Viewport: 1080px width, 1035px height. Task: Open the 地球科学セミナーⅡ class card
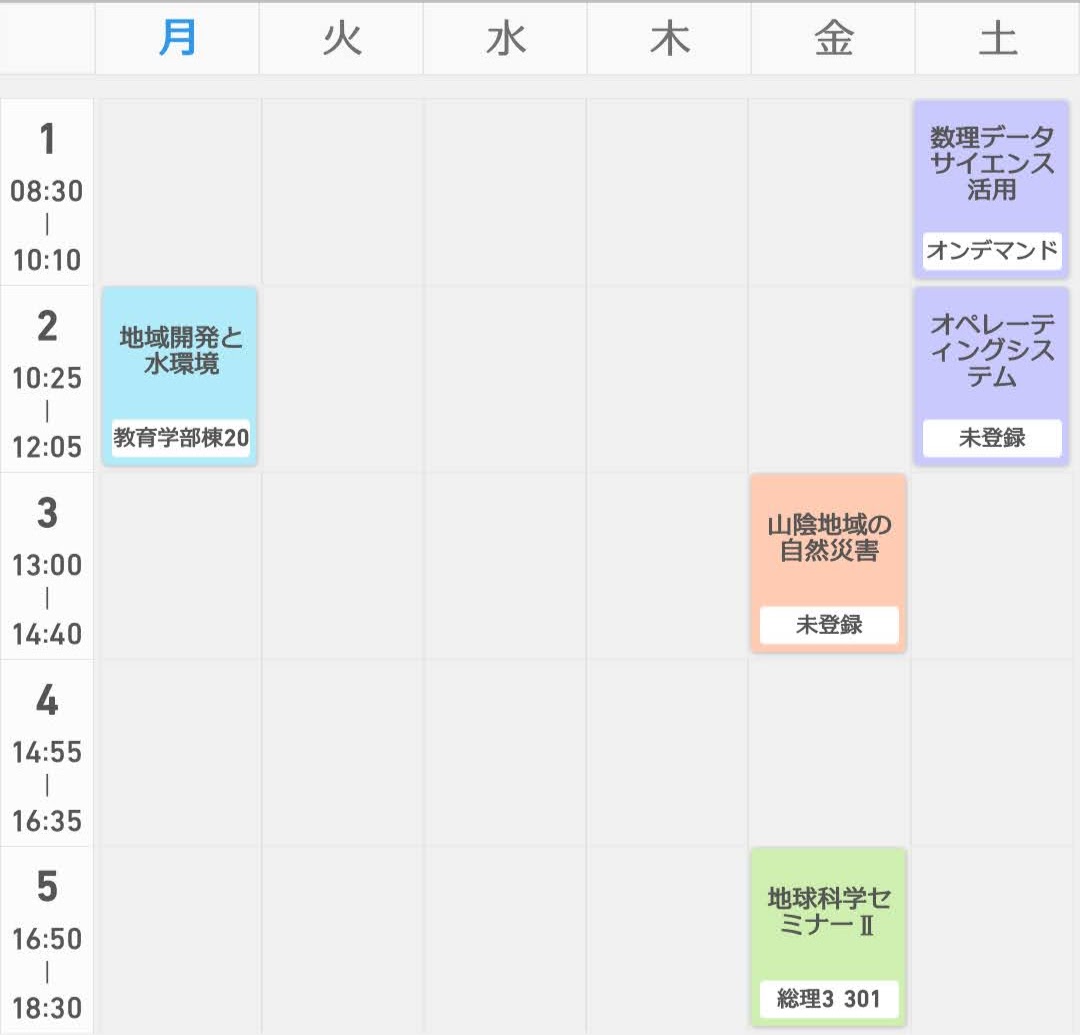828,912
